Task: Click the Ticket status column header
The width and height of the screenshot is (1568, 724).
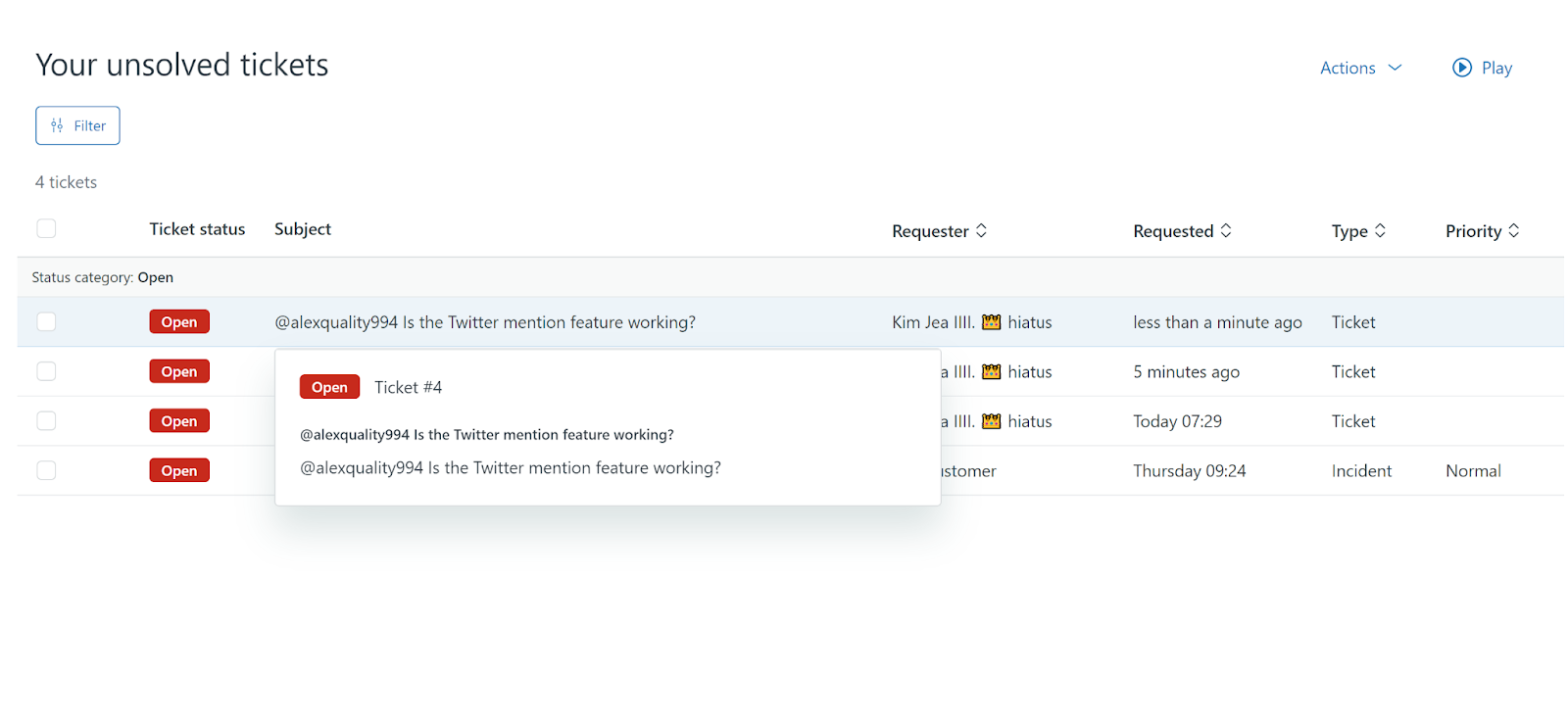Action: pos(197,228)
